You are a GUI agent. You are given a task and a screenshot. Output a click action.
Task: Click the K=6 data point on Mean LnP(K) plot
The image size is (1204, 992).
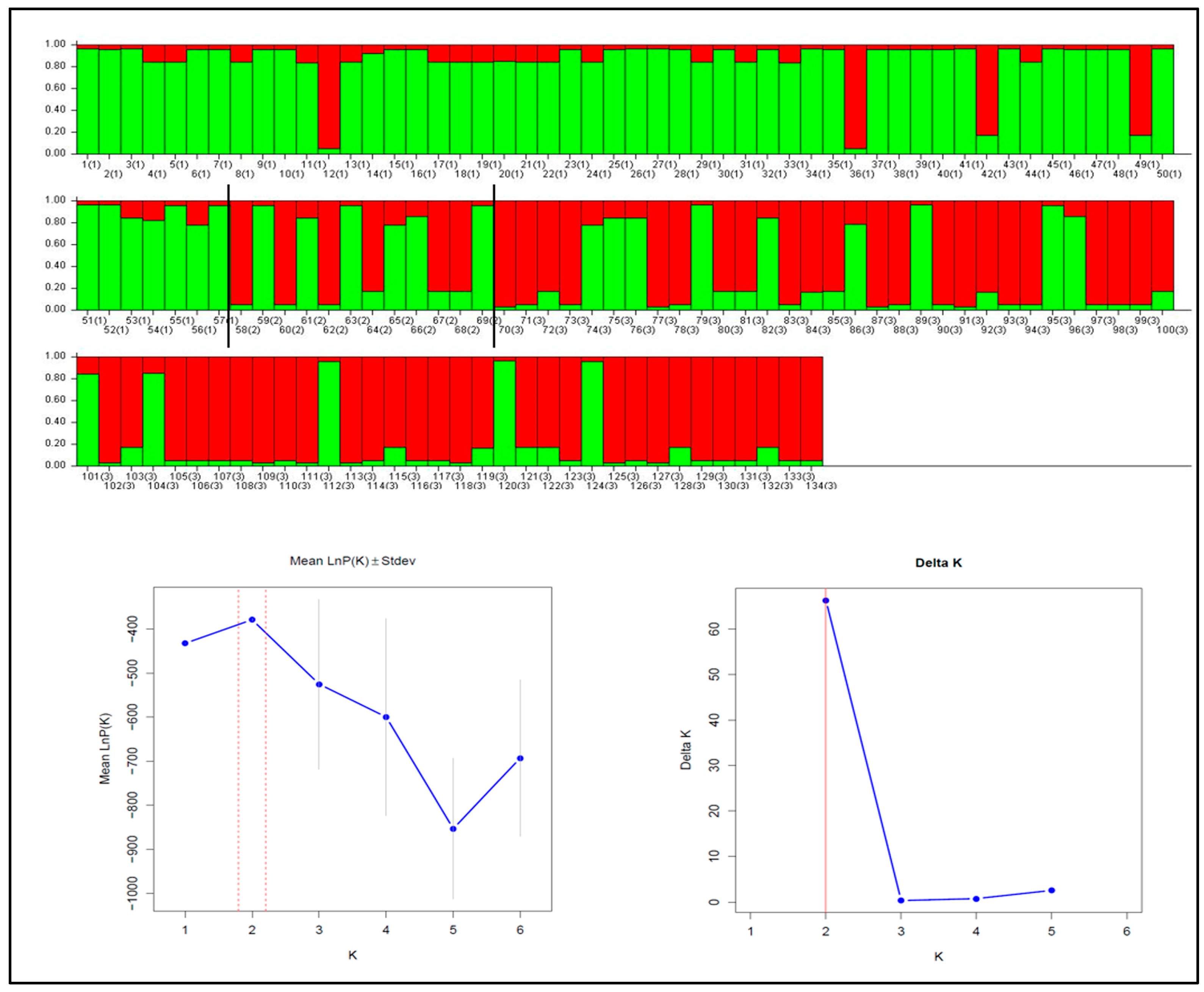520,758
